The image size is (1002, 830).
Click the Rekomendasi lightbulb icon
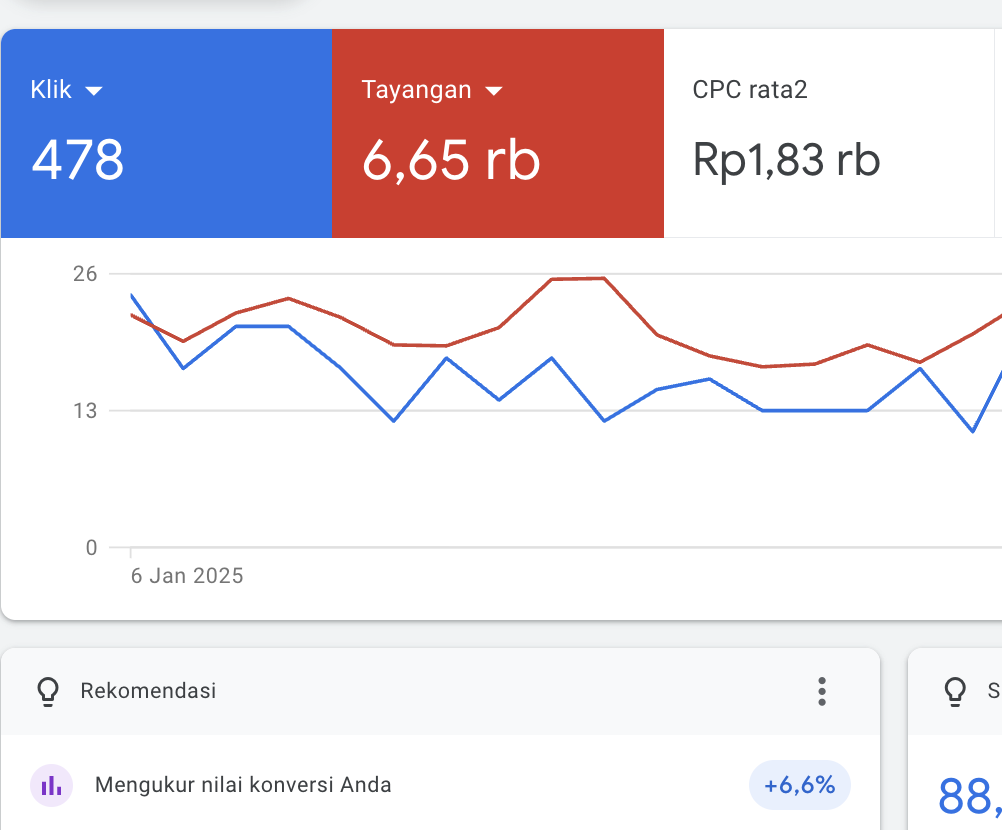[47, 691]
